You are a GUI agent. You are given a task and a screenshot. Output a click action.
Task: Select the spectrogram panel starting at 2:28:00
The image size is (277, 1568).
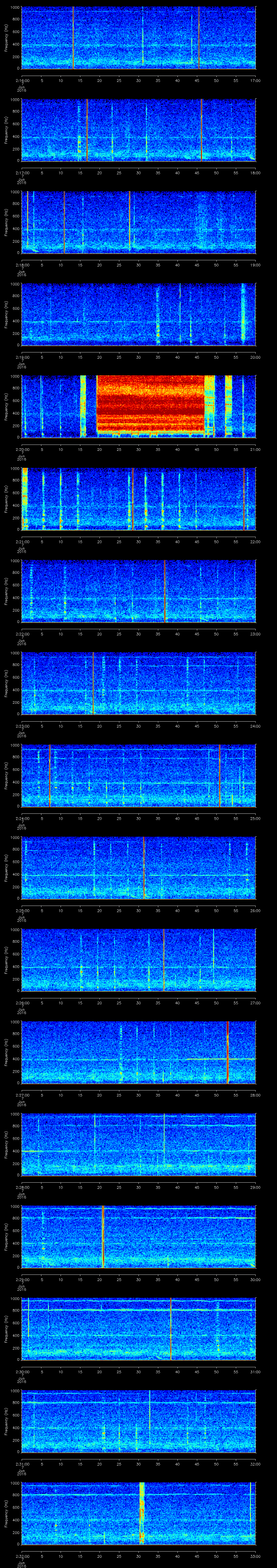coord(138,1145)
